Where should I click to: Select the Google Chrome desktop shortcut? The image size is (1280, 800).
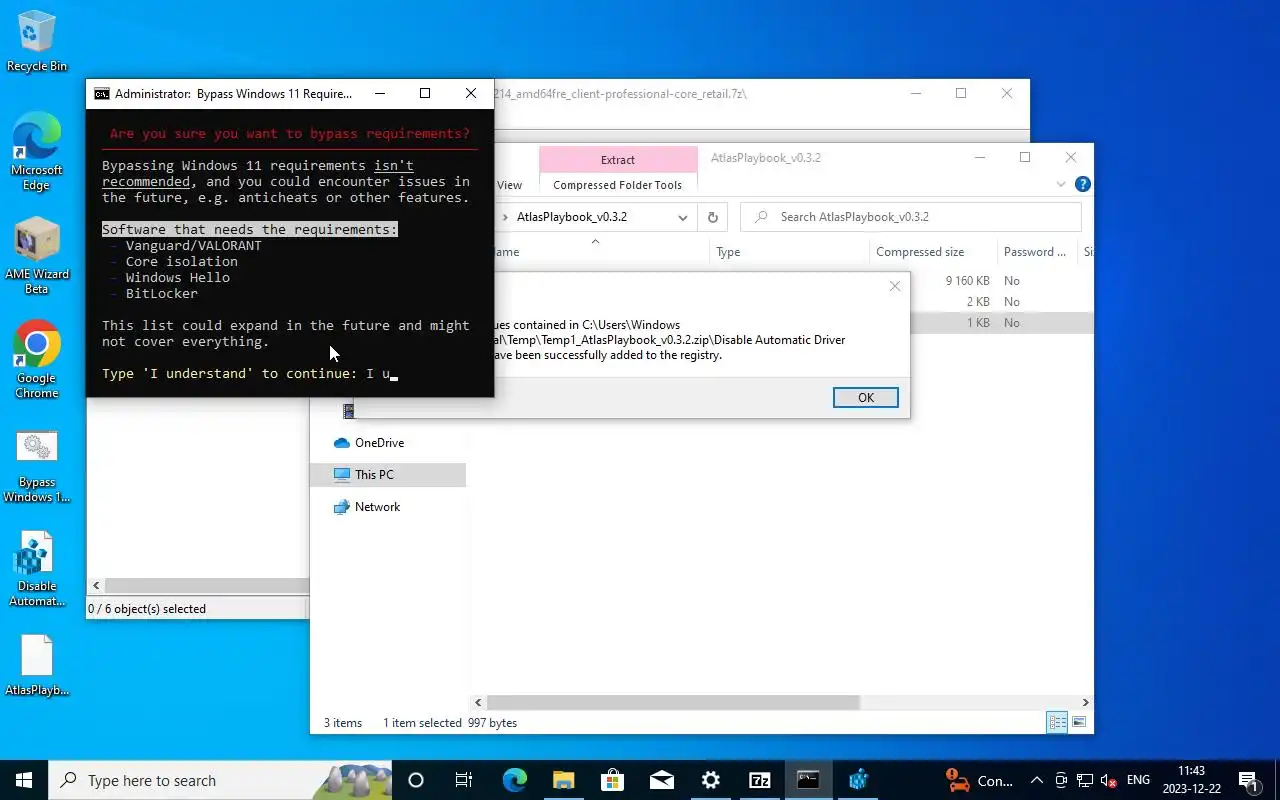click(x=37, y=360)
